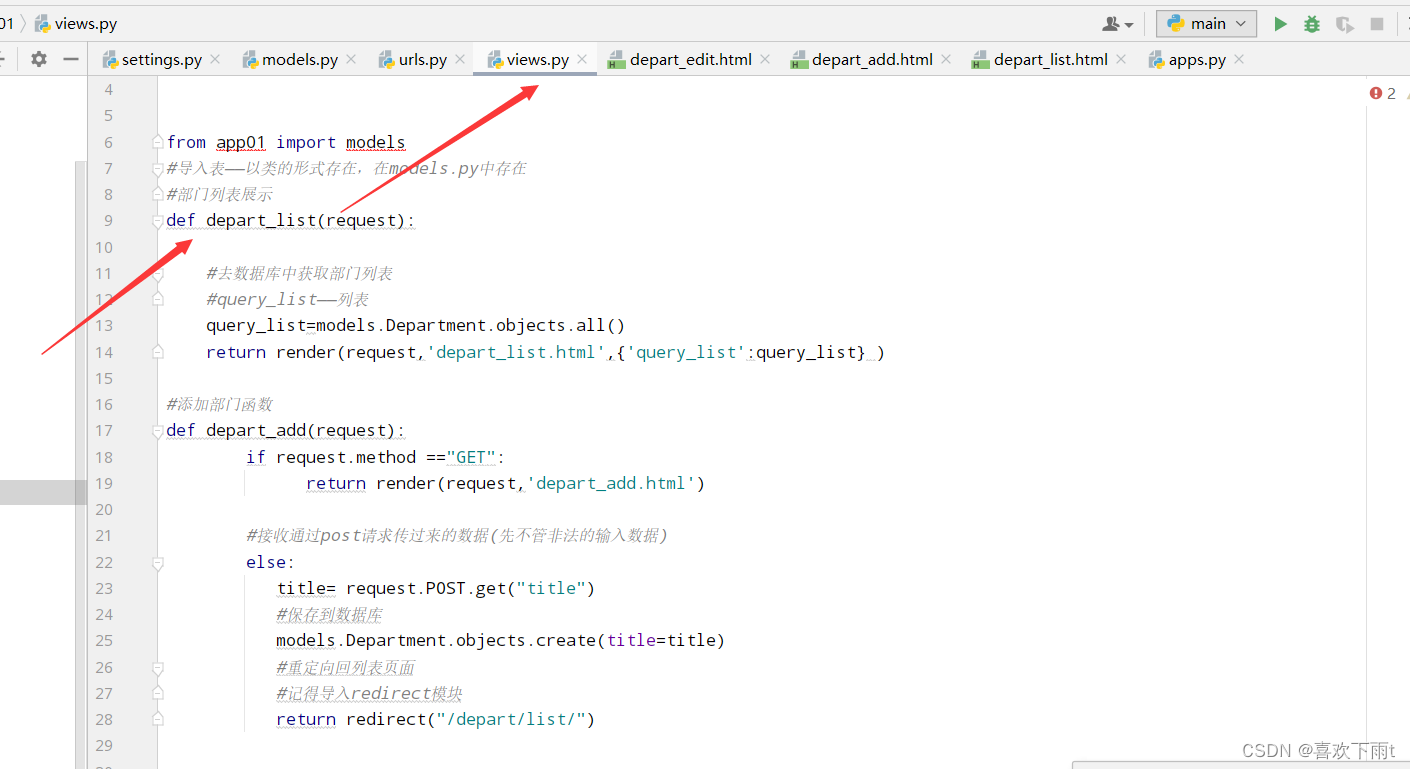Start debugging with the green bug icon
Viewport: 1410px width, 769px height.
pos(1312,24)
